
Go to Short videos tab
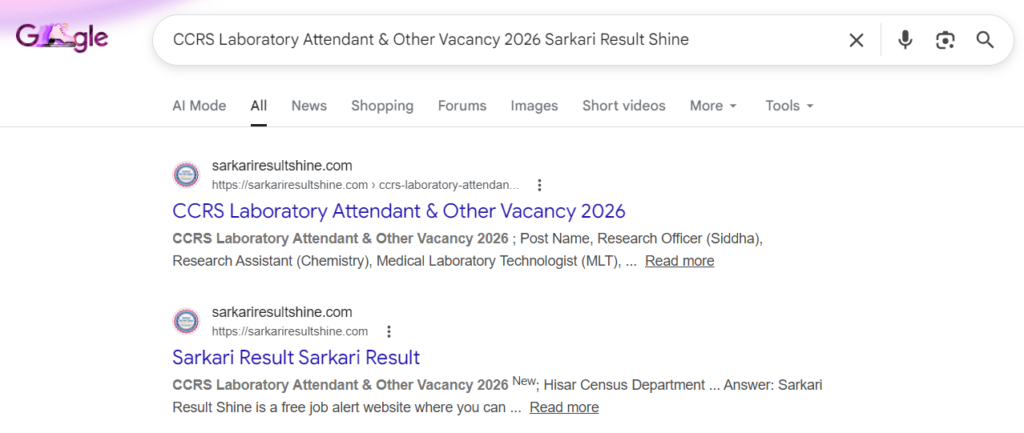[x=624, y=105]
